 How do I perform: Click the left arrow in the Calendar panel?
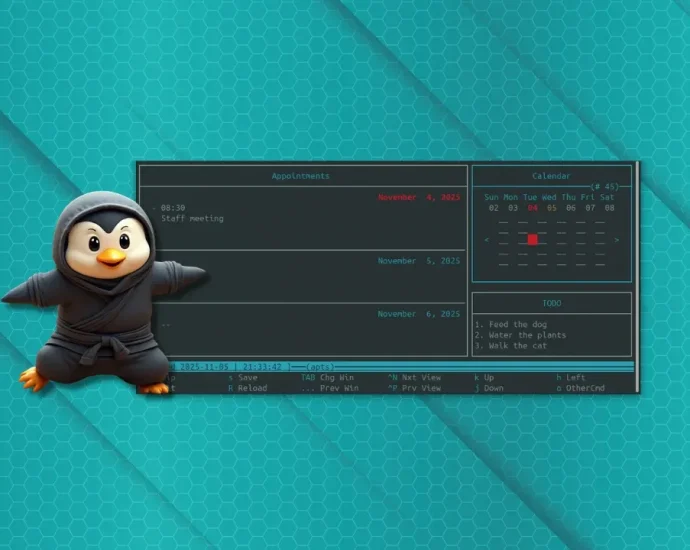(x=486, y=240)
